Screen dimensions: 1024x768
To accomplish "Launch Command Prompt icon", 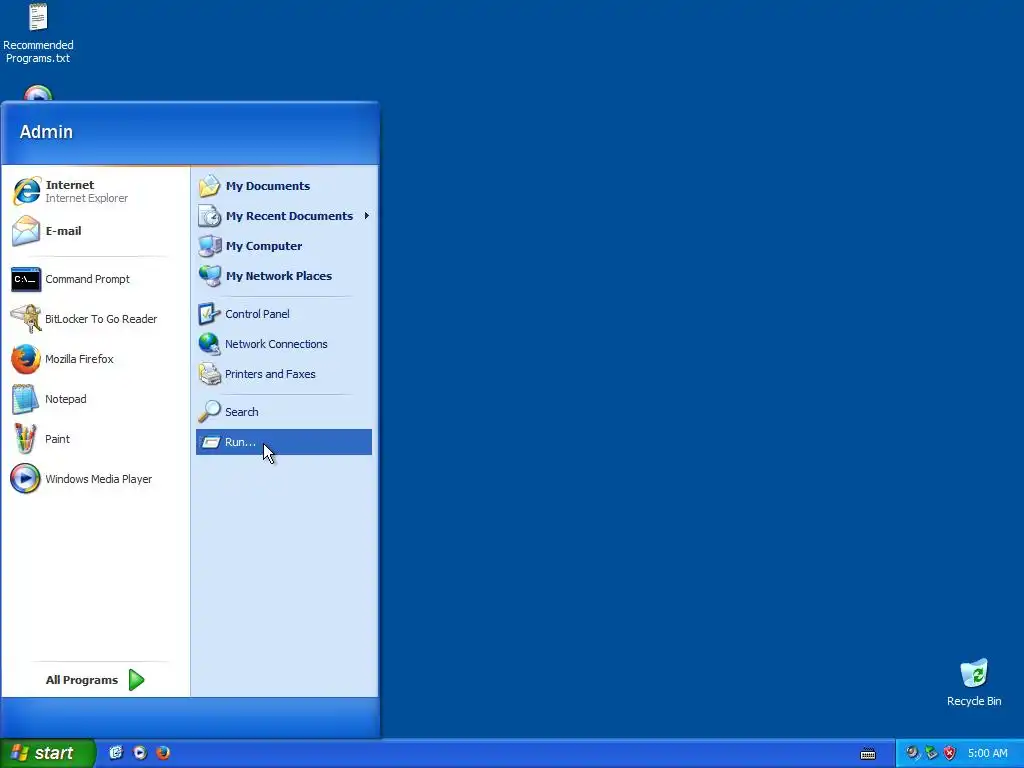I will (x=26, y=280).
